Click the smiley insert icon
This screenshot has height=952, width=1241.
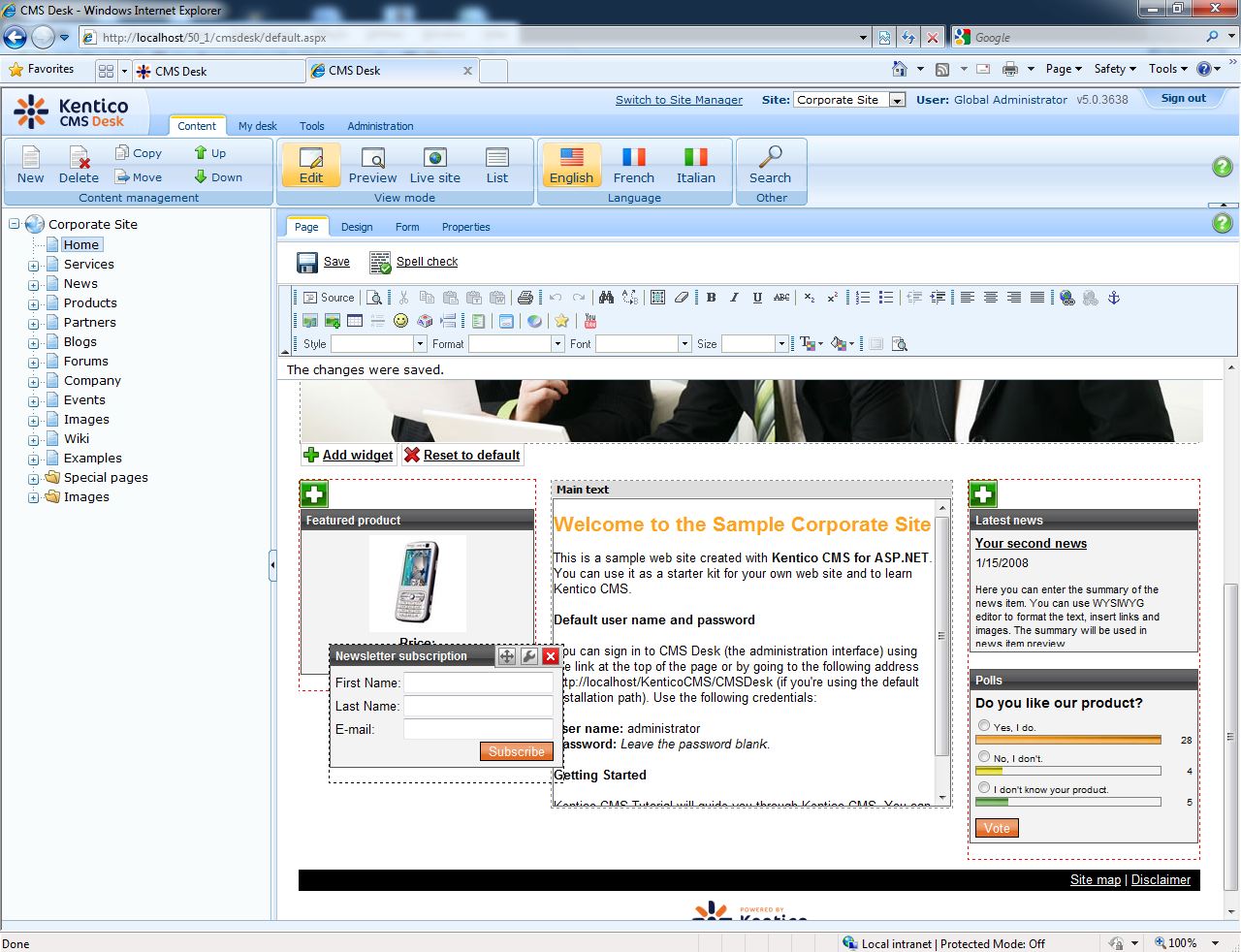coord(400,321)
